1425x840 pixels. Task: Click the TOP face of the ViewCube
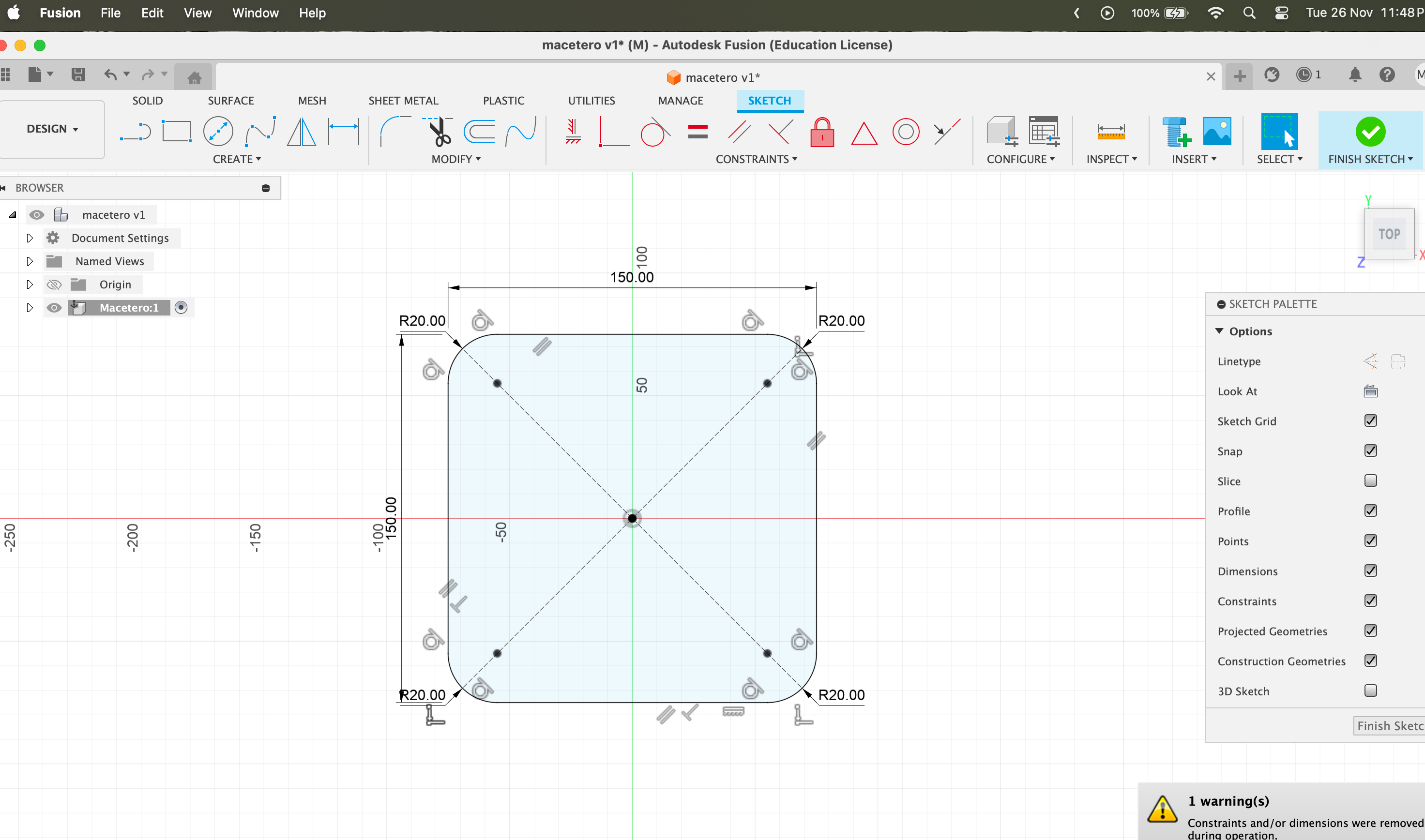pyautogui.click(x=1389, y=234)
